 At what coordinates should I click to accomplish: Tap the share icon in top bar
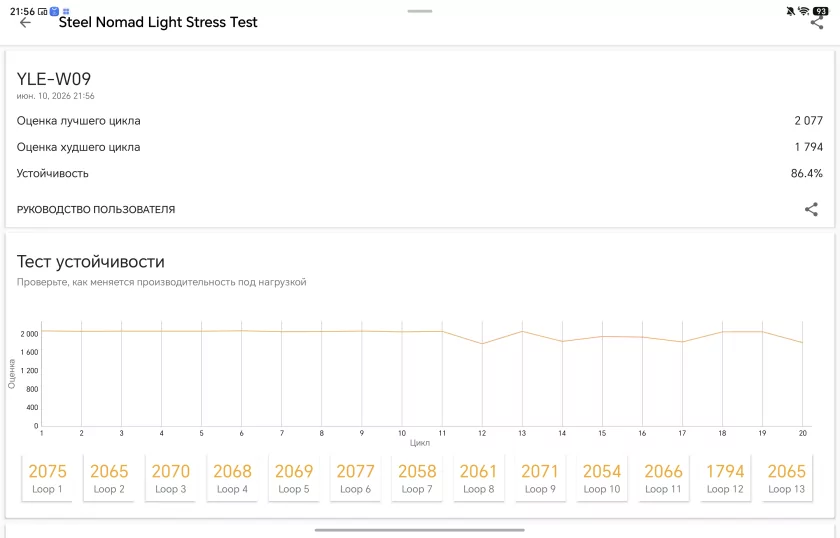pyautogui.click(x=816, y=23)
